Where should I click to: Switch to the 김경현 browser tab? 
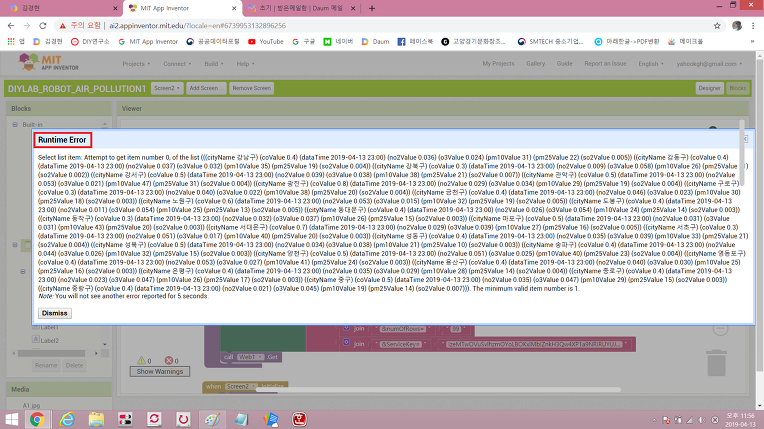click(x=60, y=8)
